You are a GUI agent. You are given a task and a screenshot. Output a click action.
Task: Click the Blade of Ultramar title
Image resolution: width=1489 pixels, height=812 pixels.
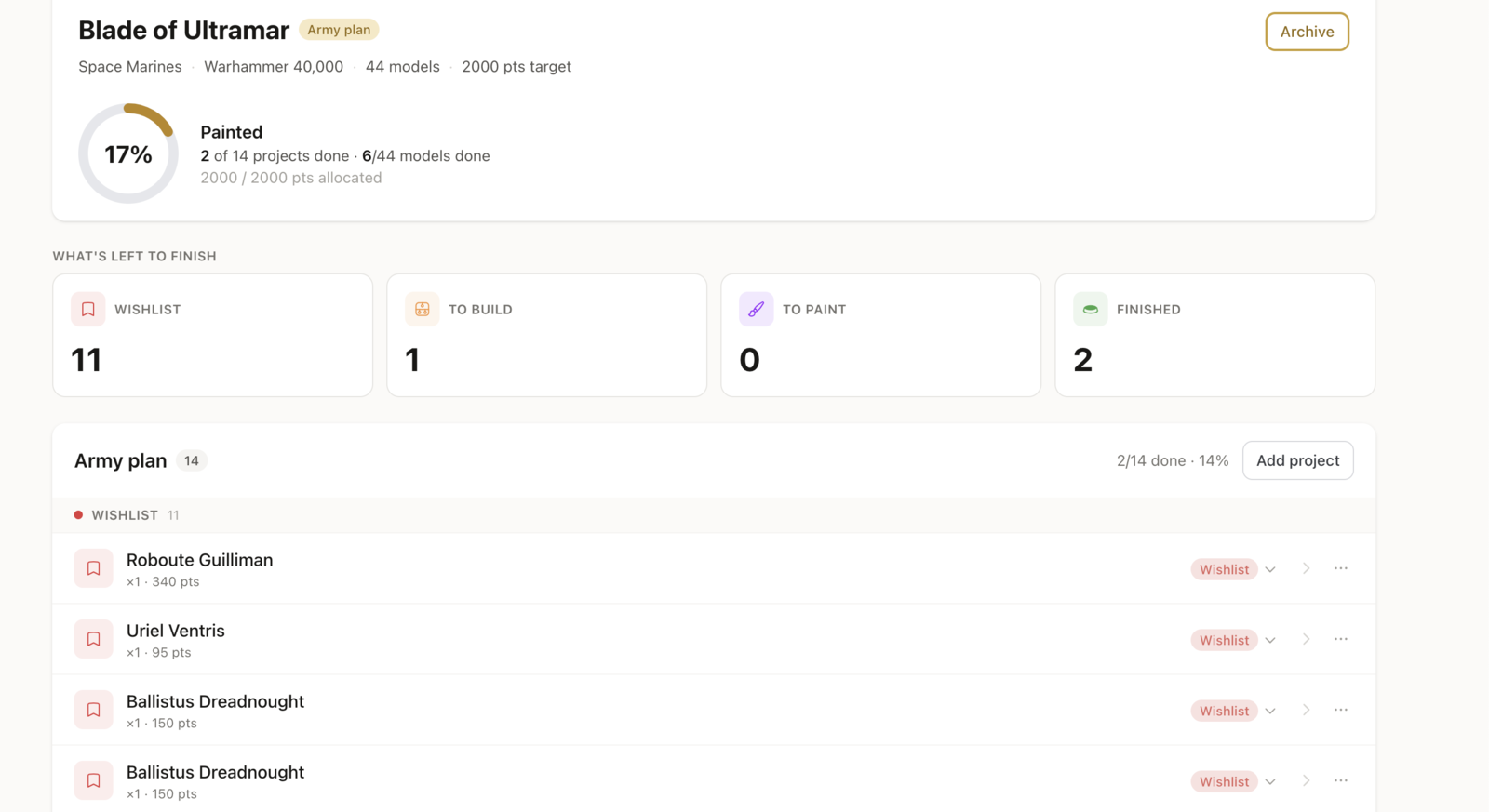tap(183, 31)
